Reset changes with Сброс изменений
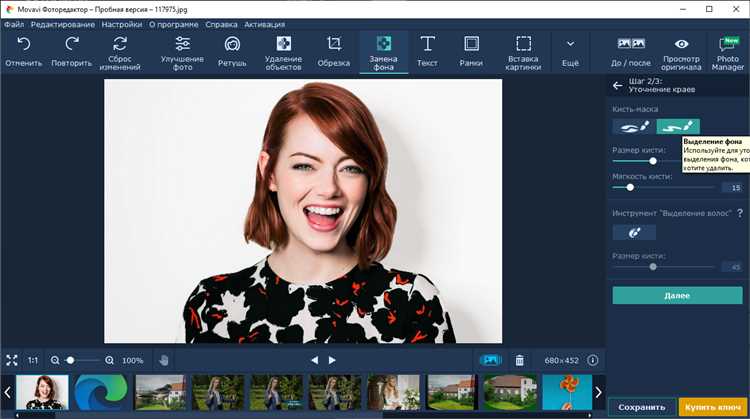Screen dimensions: 750x419 (x=120, y=53)
